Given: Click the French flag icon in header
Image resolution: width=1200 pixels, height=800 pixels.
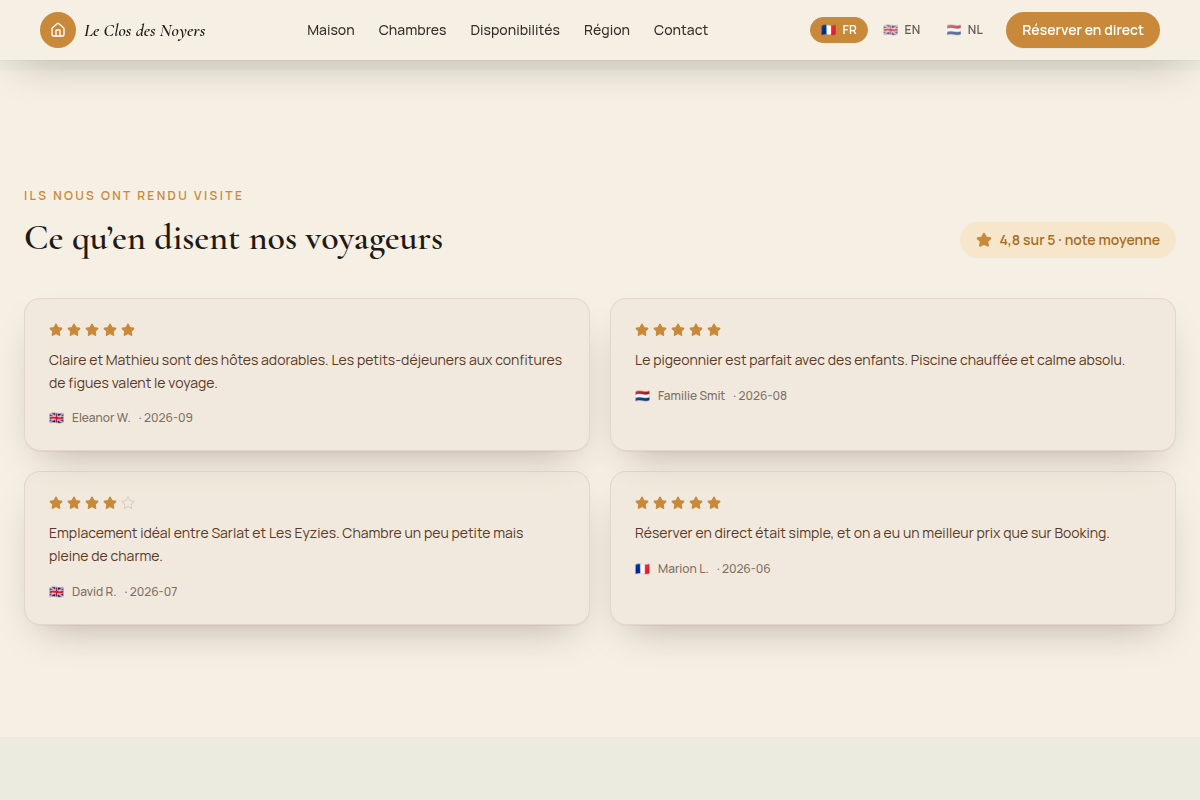Looking at the screenshot, I should click(x=828, y=30).
